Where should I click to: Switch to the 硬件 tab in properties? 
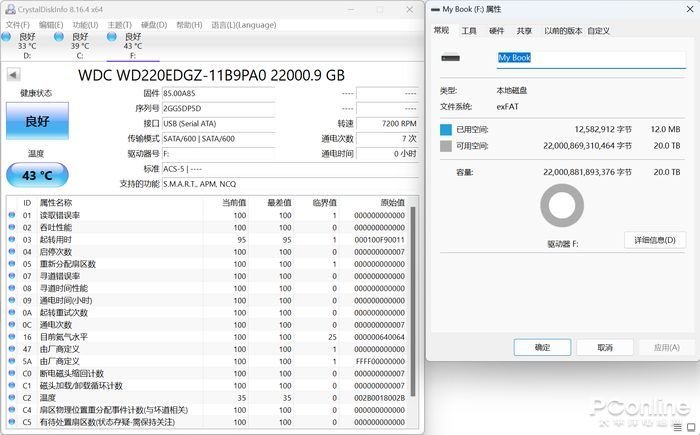point(496,31)
